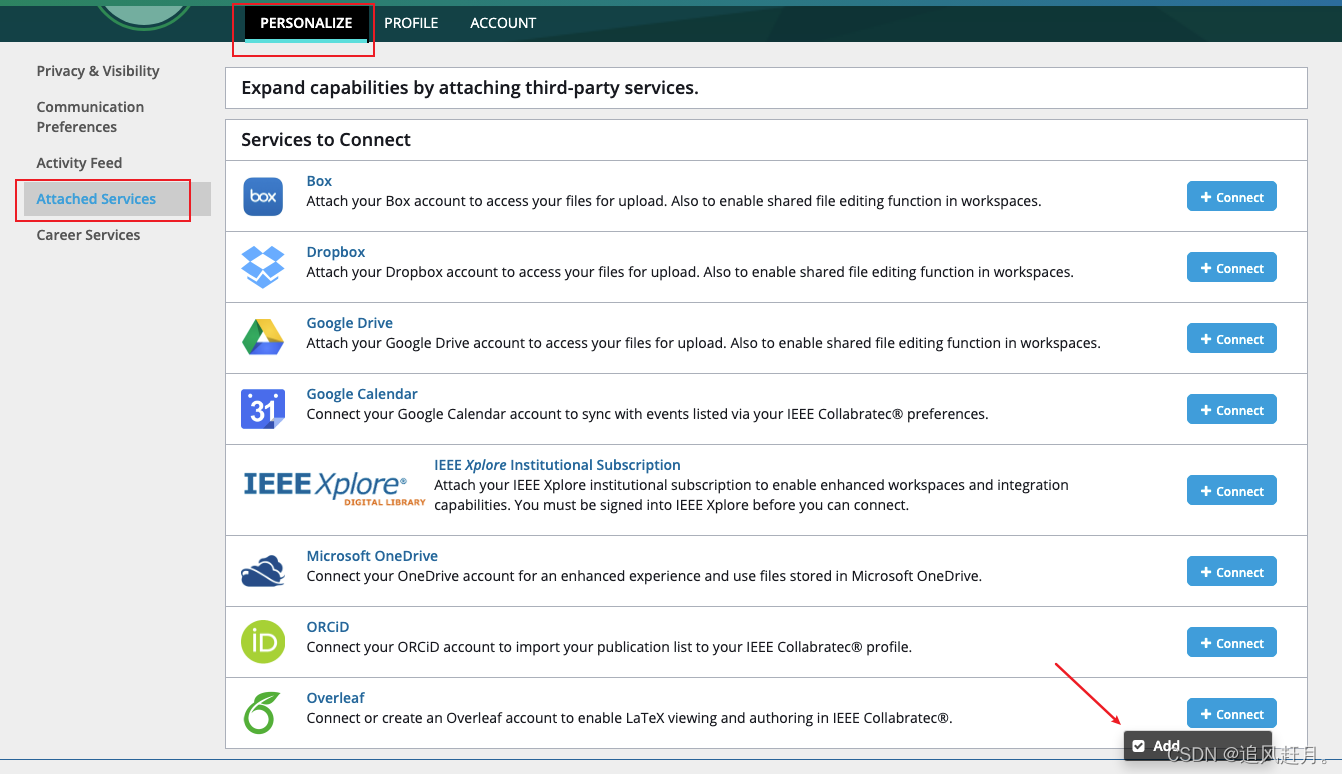This screenshot has width=1342, height=774.
Task: Click the Google Calendar icon
Action: click(262, 409)
